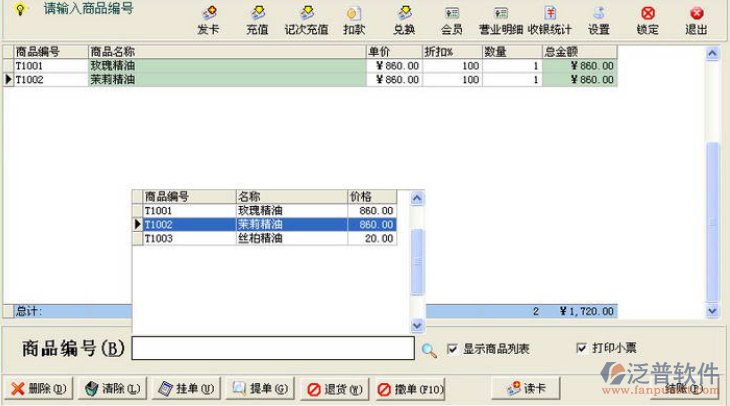Focus the 商品编号 input field
This screenshot has height=406, width=730.
click(x=272, y=348)
